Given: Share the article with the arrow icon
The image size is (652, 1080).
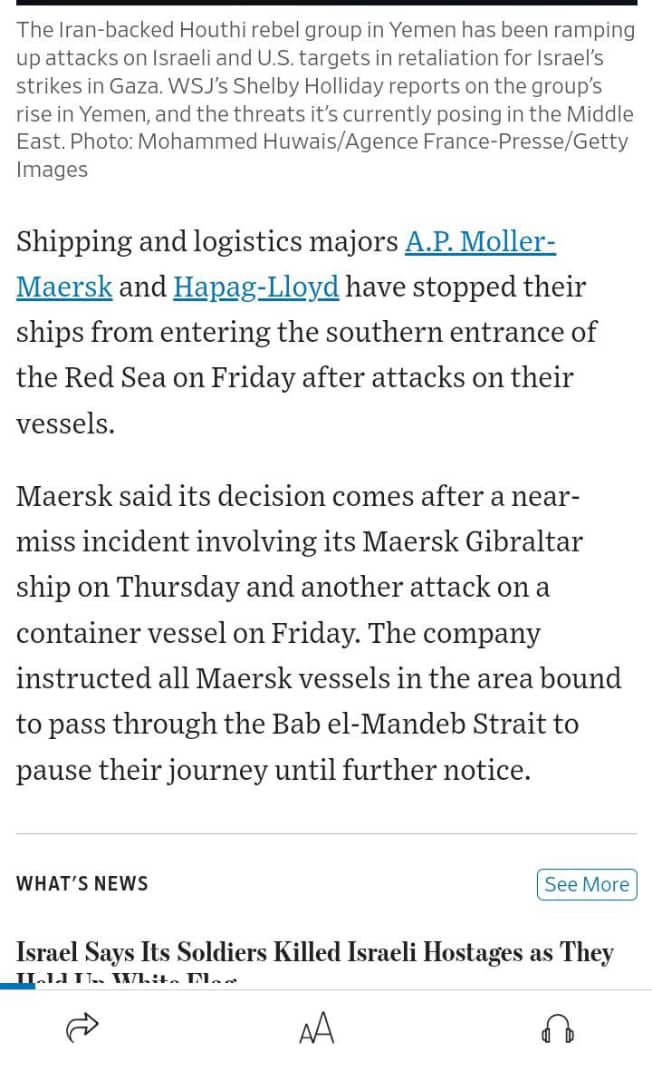Looking at the screenshot, I should (82, 1027).
